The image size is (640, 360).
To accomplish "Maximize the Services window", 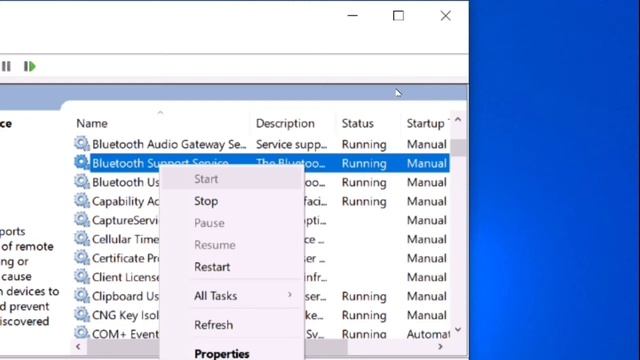I will click(x=398, y=16).
